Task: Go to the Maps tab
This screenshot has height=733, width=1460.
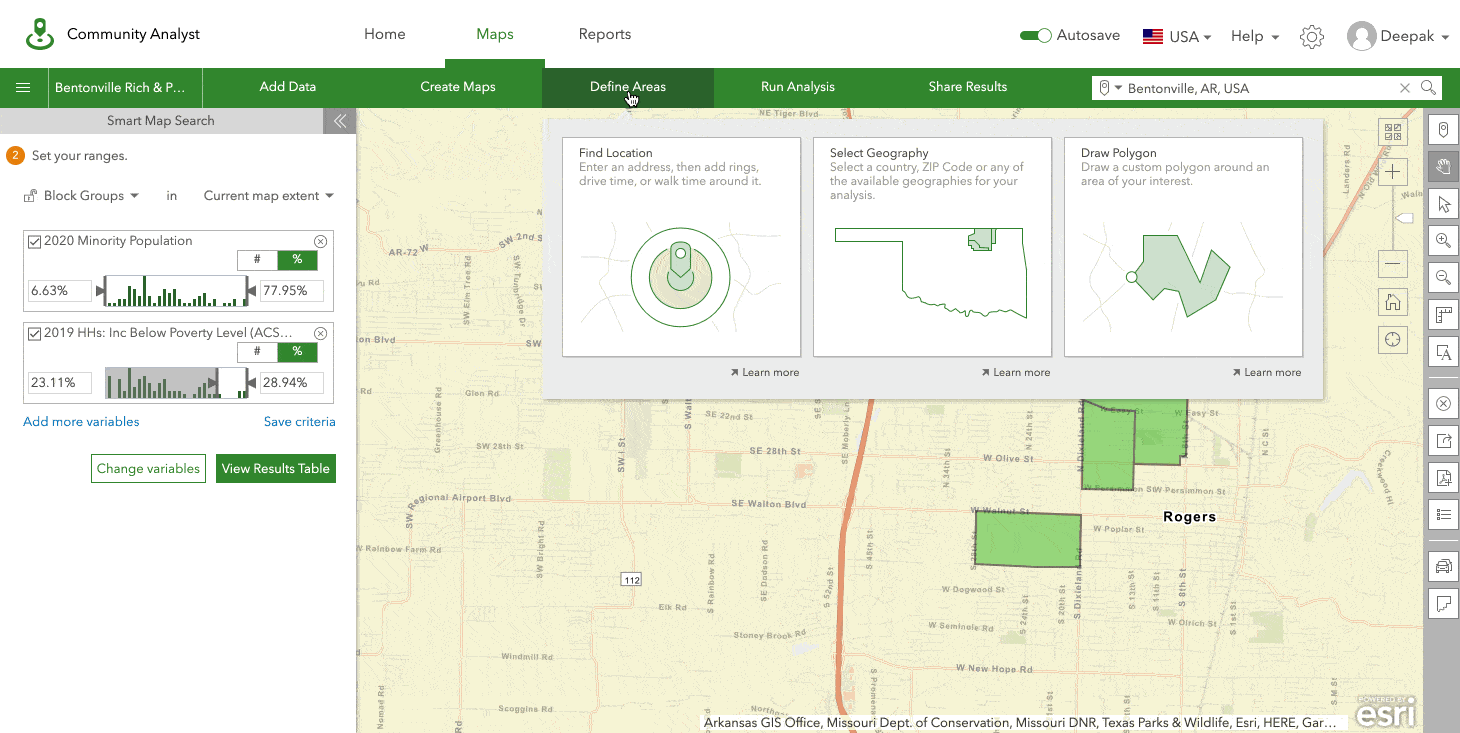Action: (495, 34)
